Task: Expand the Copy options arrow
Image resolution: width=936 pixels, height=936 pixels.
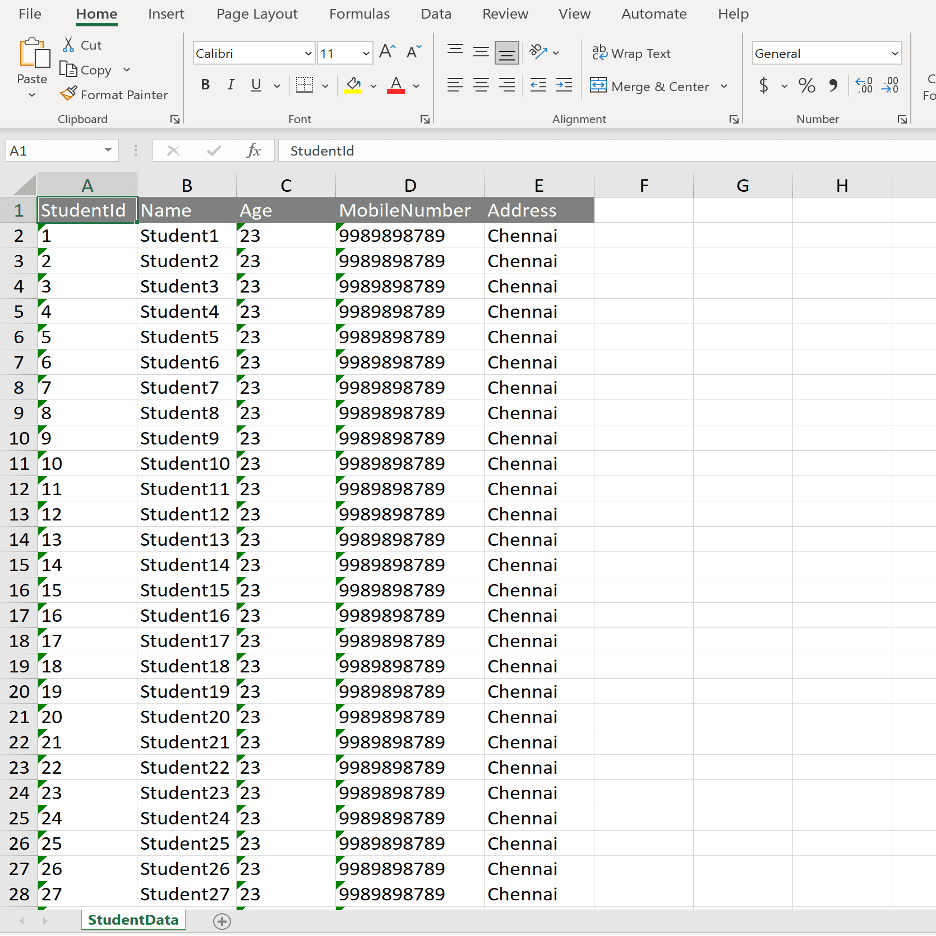Action: 127,70
